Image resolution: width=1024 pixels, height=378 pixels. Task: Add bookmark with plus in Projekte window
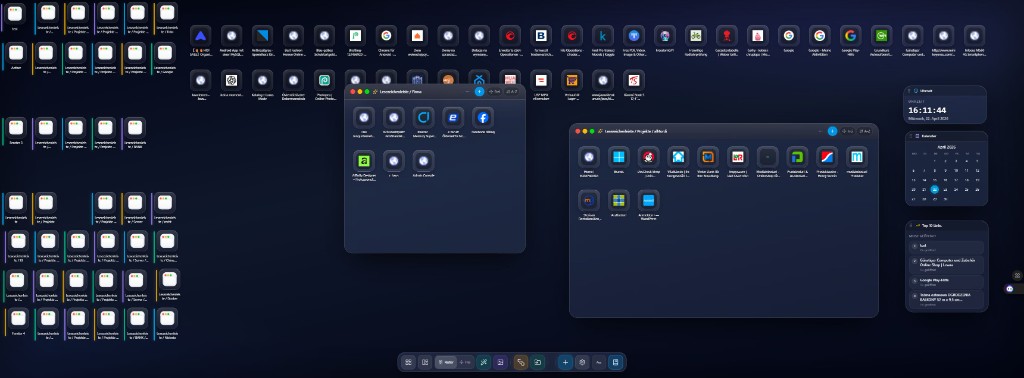pos(833,131)
